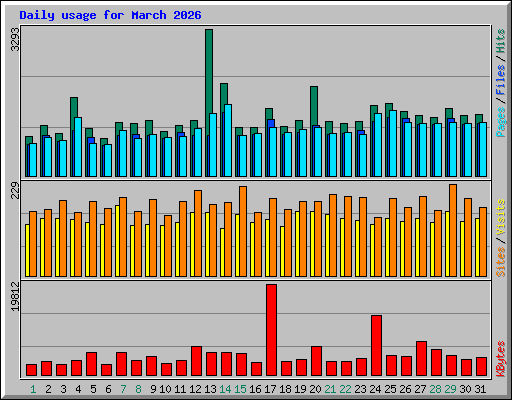This screenshot has height=400, width=512.
Task: Select the green day 22 label
Action: [x=345, y=389]
